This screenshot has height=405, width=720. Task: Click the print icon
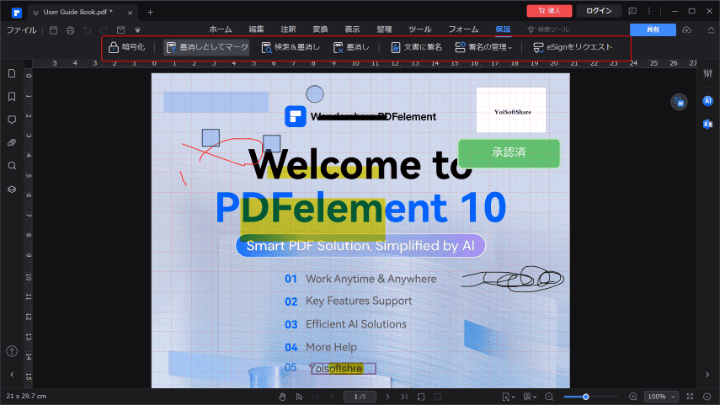pos(70,30)
